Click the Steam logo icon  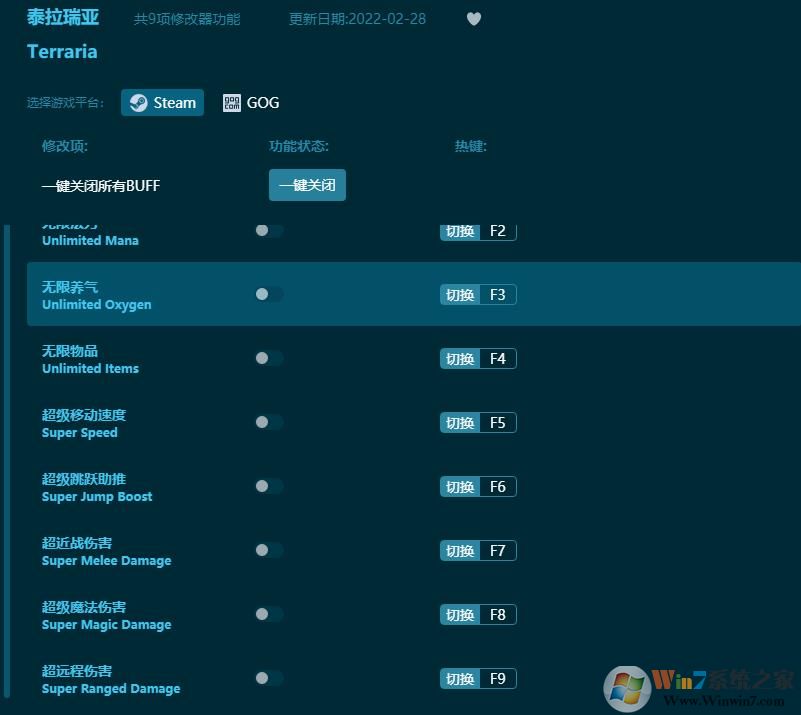tap(138, 103)
